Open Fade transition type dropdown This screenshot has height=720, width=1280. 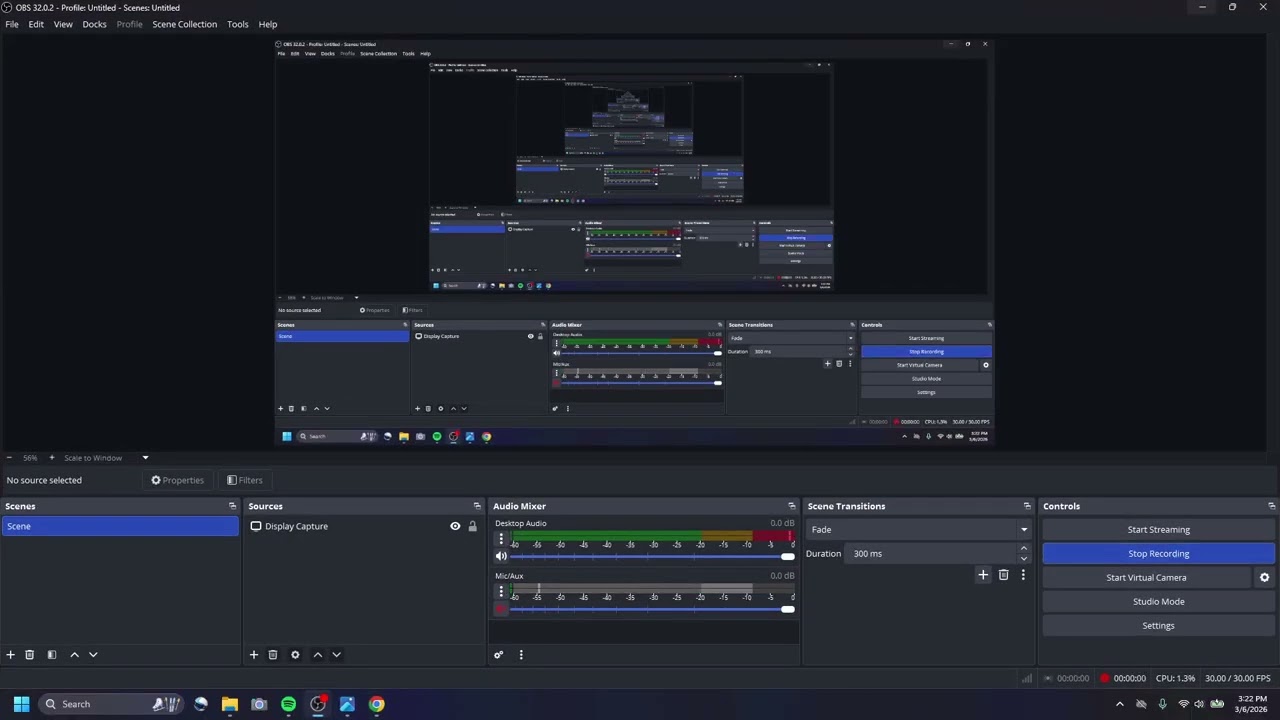click(919, 530)
